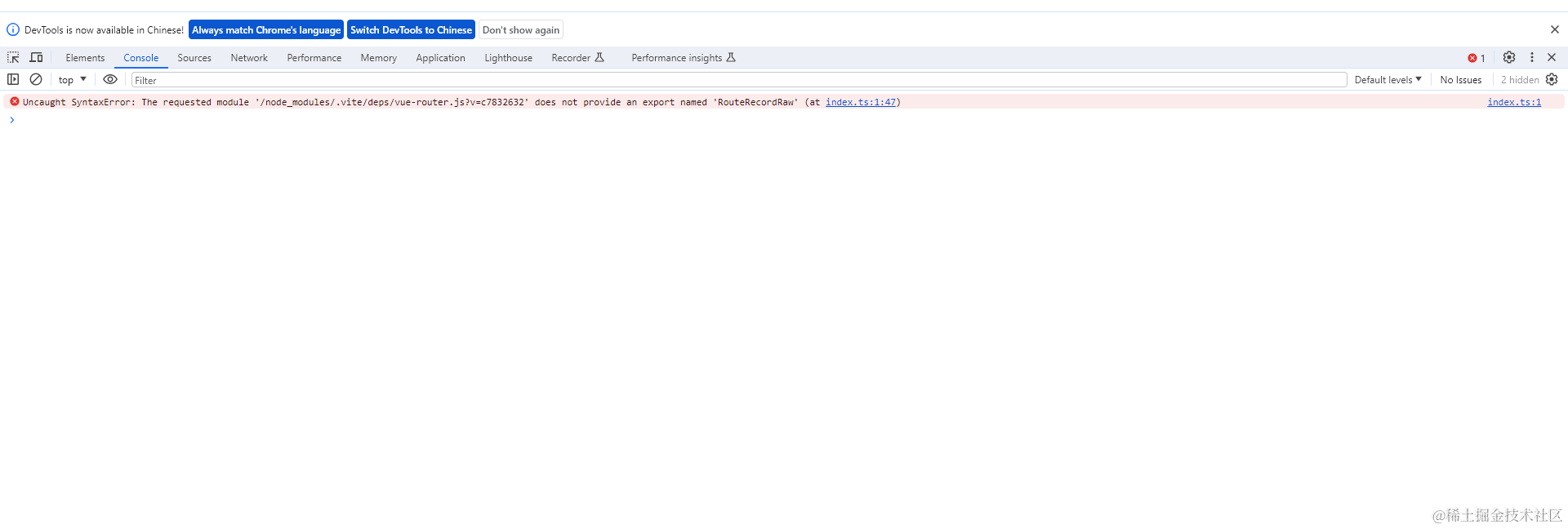Click Switch DevTools to Chinese button
Image resolution: width=1568 pixels, height=529 pixels.
coord(411,29)
